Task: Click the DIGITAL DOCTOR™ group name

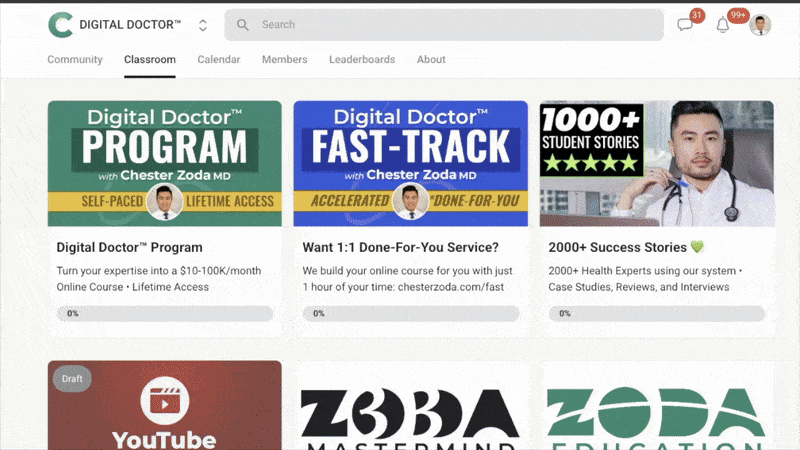Action: [130, 24]
